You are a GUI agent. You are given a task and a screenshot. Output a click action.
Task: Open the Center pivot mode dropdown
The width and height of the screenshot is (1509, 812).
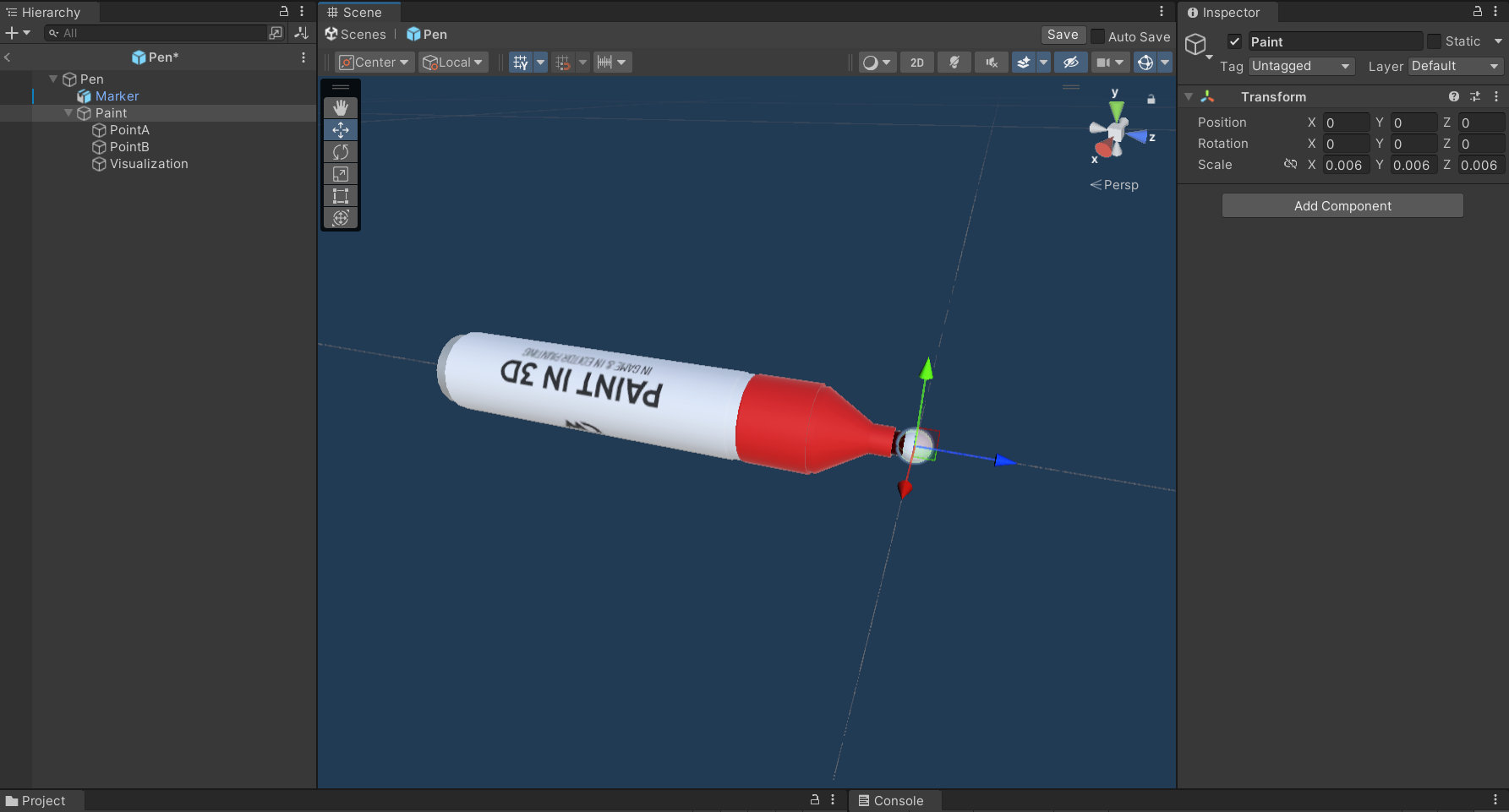(x=375, y=63)
